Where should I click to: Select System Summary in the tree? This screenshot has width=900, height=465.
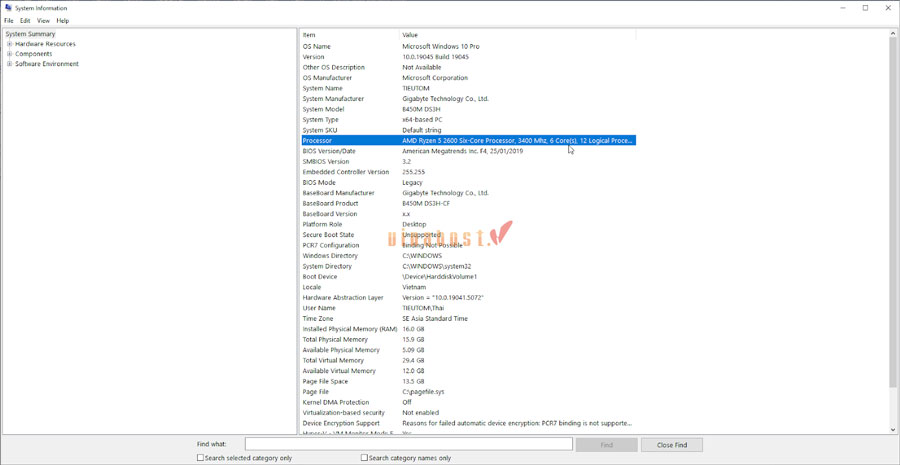click(31, 34)
